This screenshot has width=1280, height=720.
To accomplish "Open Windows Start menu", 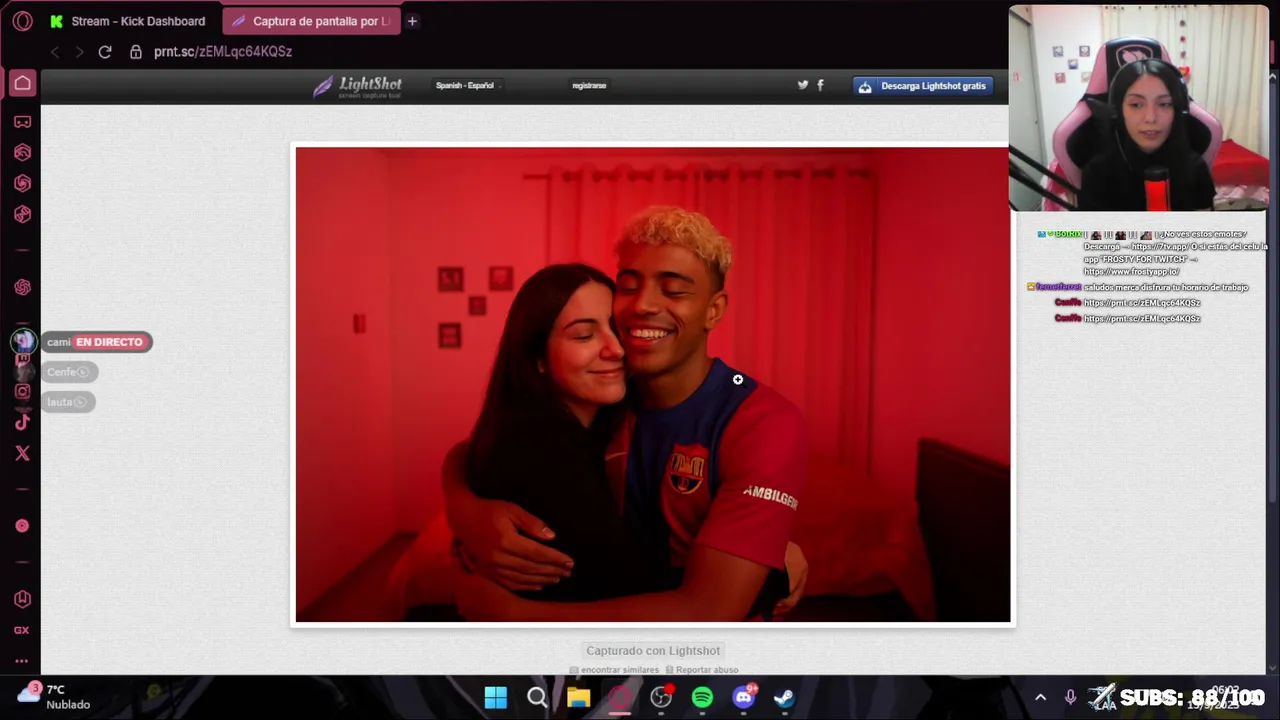I will pos(496,697).
